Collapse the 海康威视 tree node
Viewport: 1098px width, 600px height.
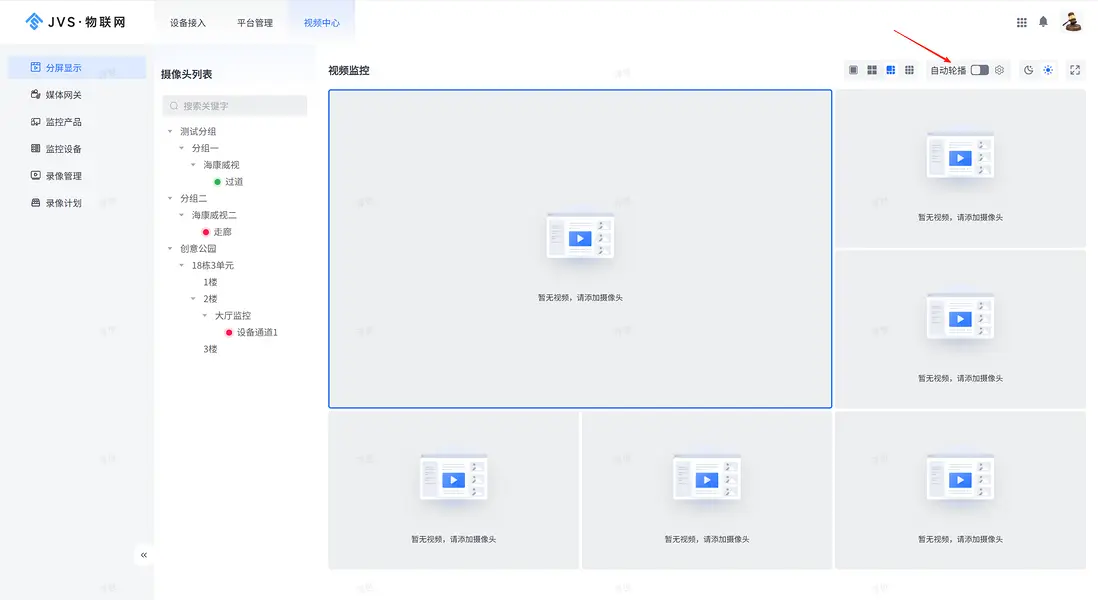click(193, 165)
